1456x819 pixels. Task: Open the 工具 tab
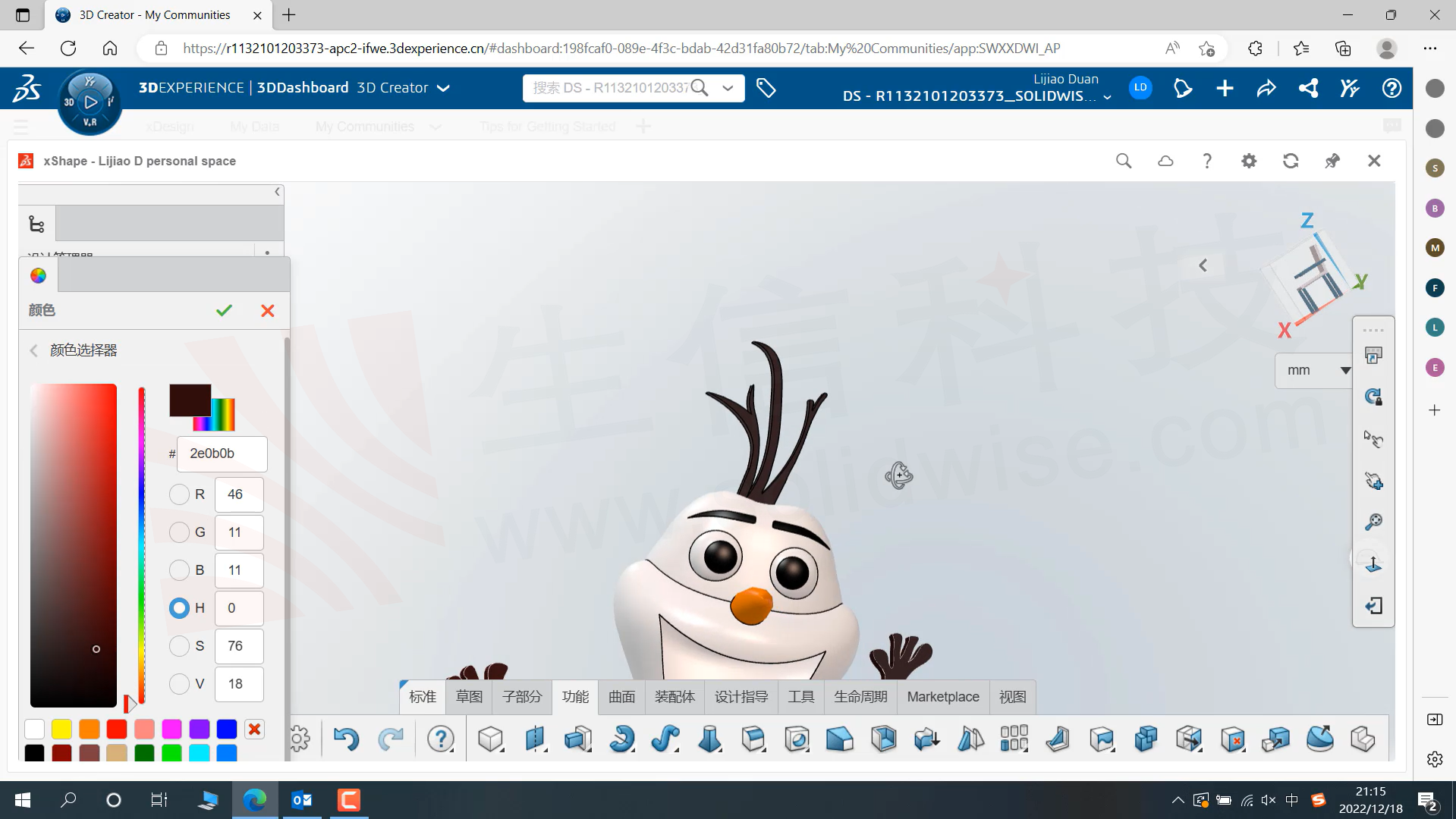pyautogui.click(x=800, y=697)
